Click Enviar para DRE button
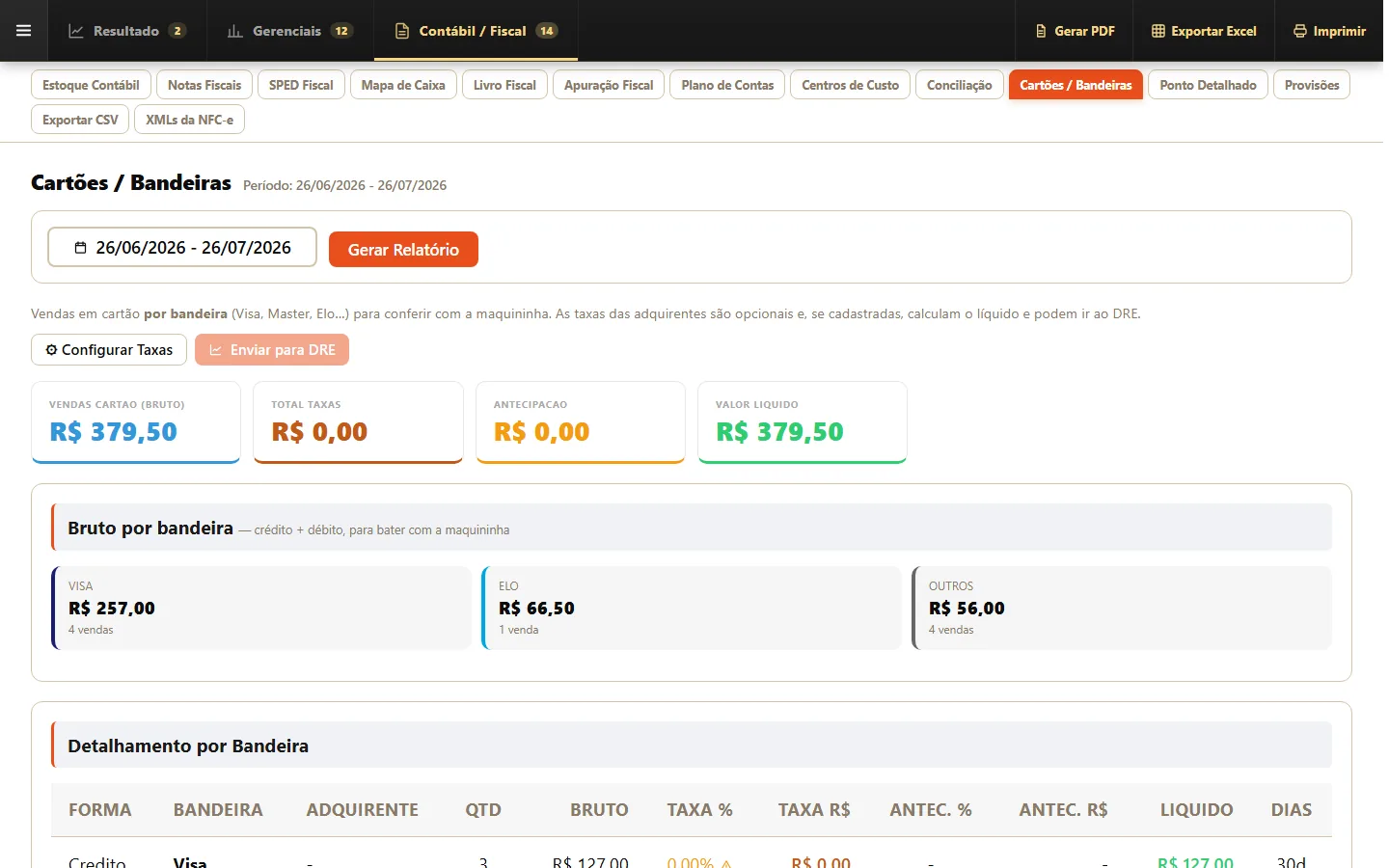1389x868 pixels. point(272,350)
